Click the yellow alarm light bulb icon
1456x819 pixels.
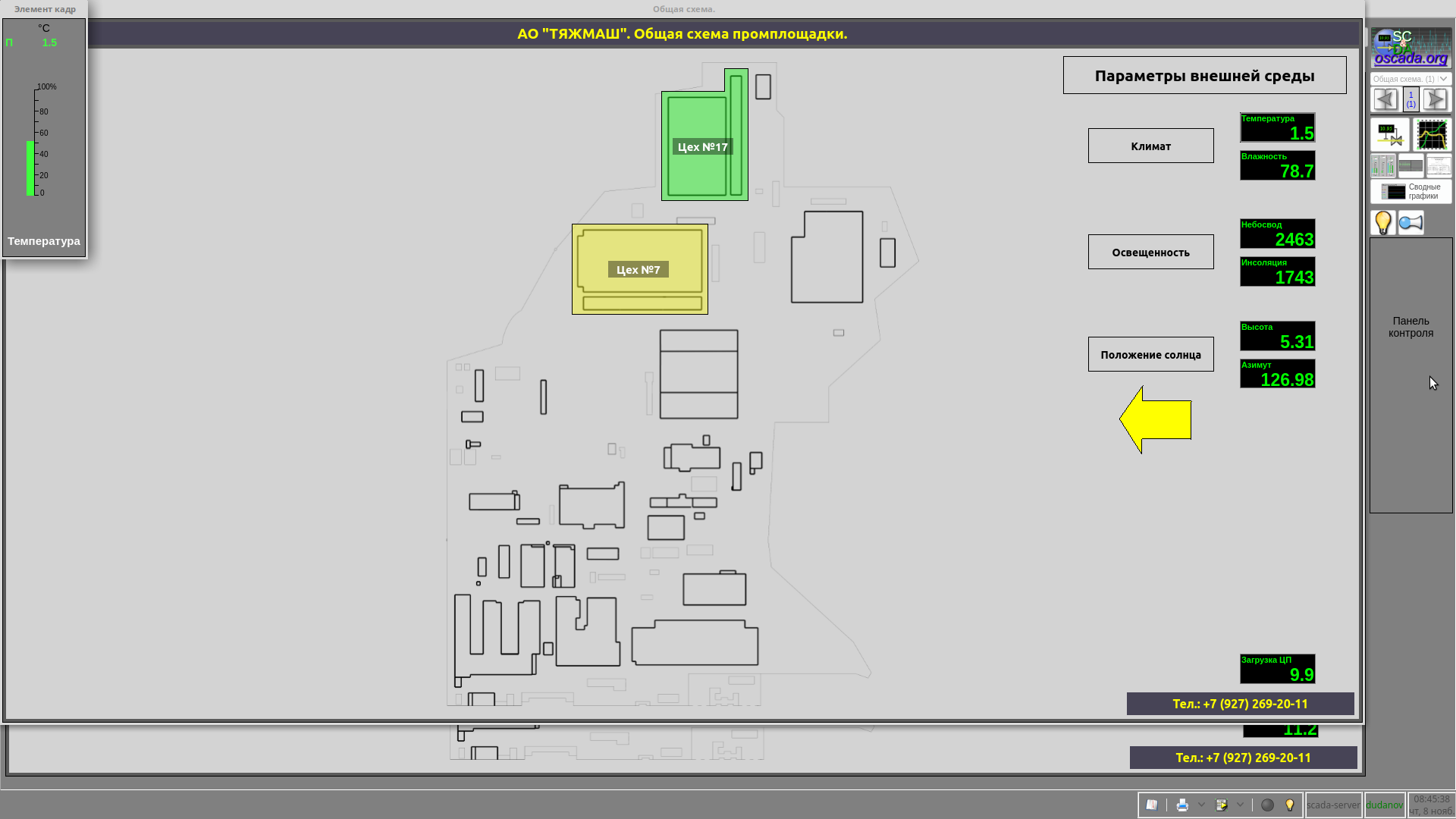pyautogui.click(x=1383, y=222)
